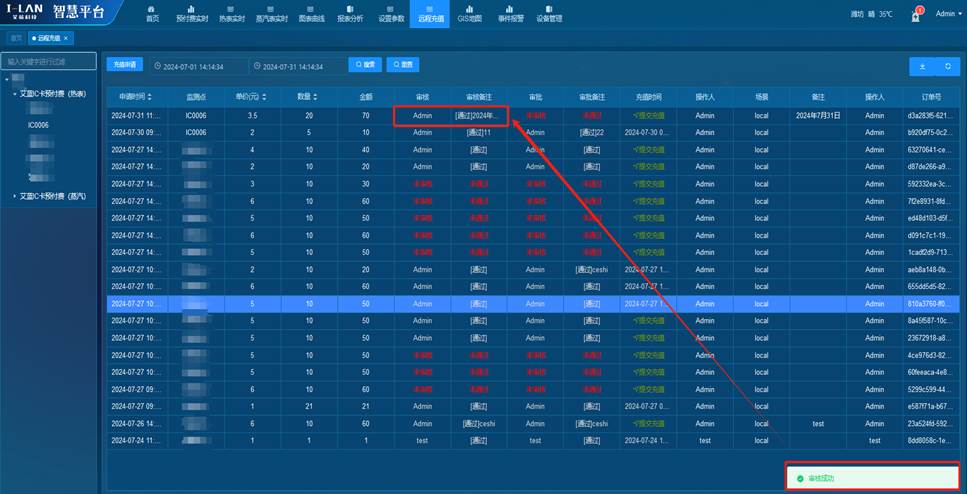This screenshot has height=494, width=967.
Task: Expand the 艾蓝IC卡预付费 (蒸汽) tree node
Action: pyautogui.click(x=14, y=196)
